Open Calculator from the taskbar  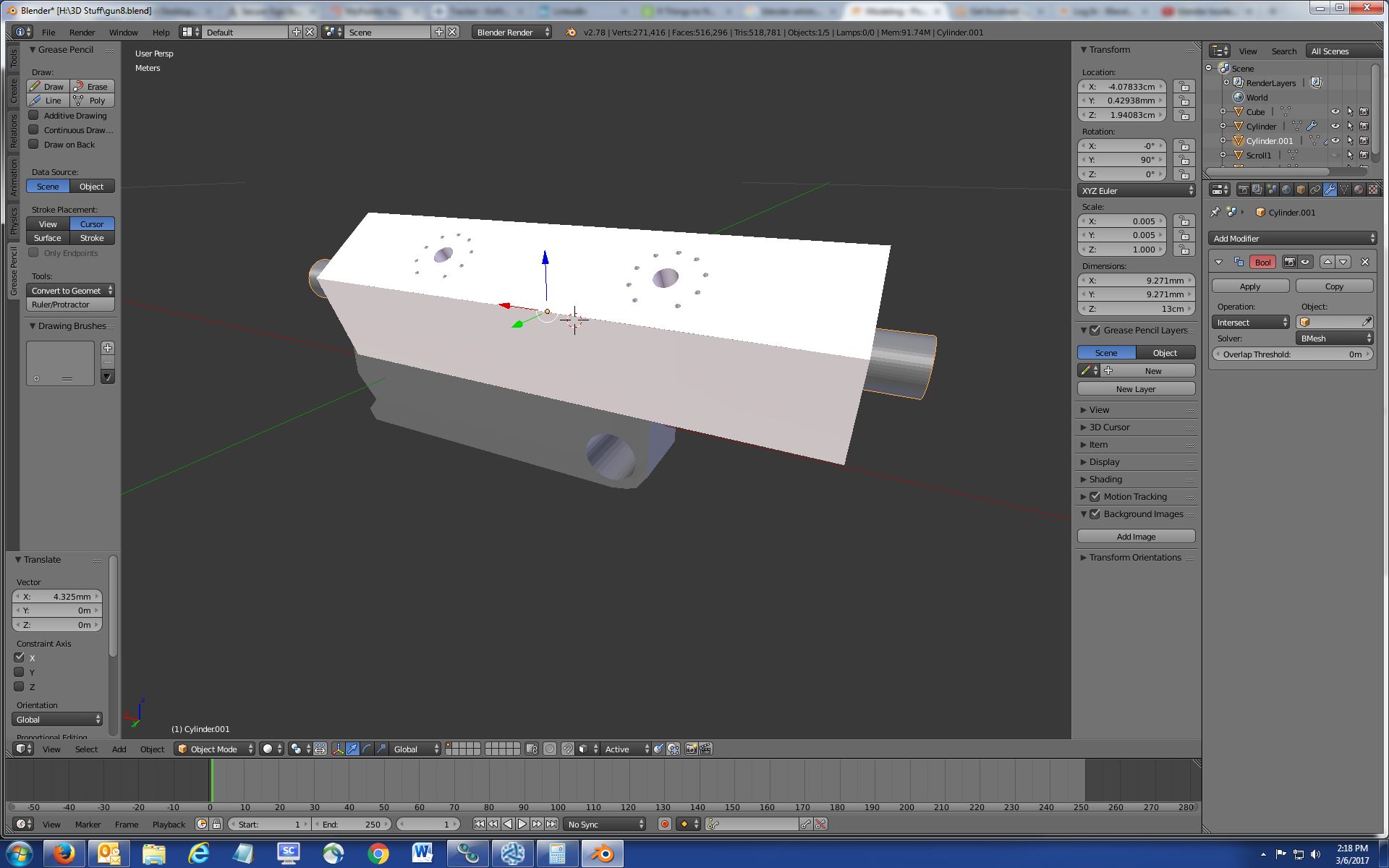(557, 854)
